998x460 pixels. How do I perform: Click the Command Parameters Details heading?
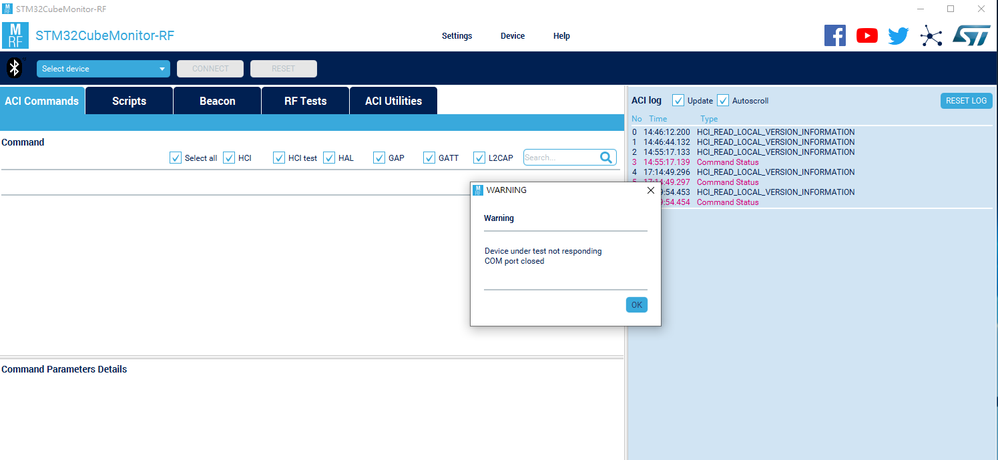click(64, 369)
